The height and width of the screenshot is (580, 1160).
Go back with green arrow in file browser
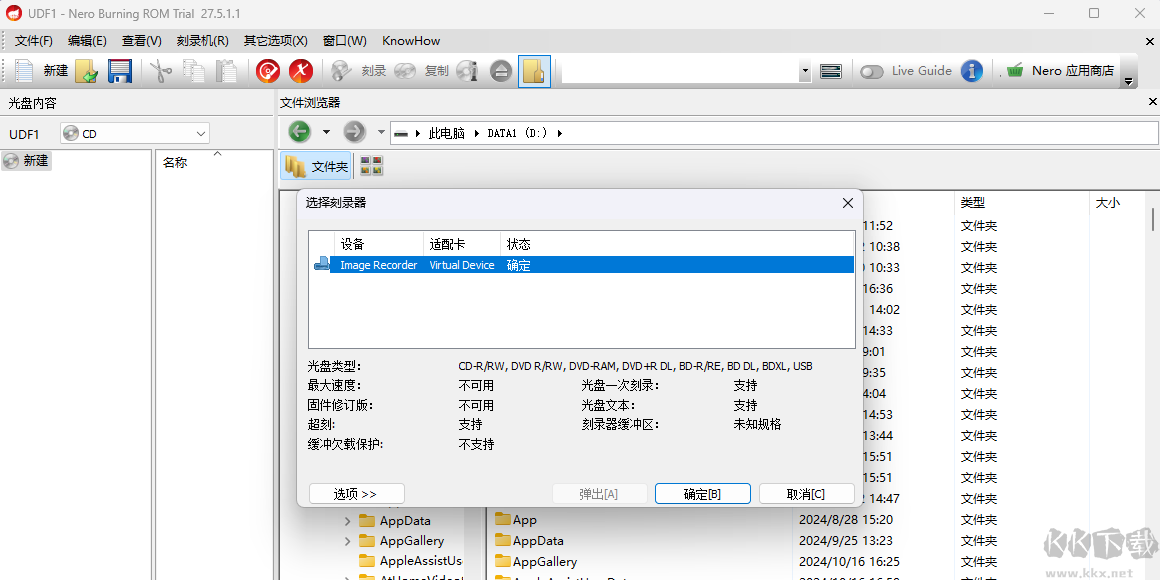point(300,132)
